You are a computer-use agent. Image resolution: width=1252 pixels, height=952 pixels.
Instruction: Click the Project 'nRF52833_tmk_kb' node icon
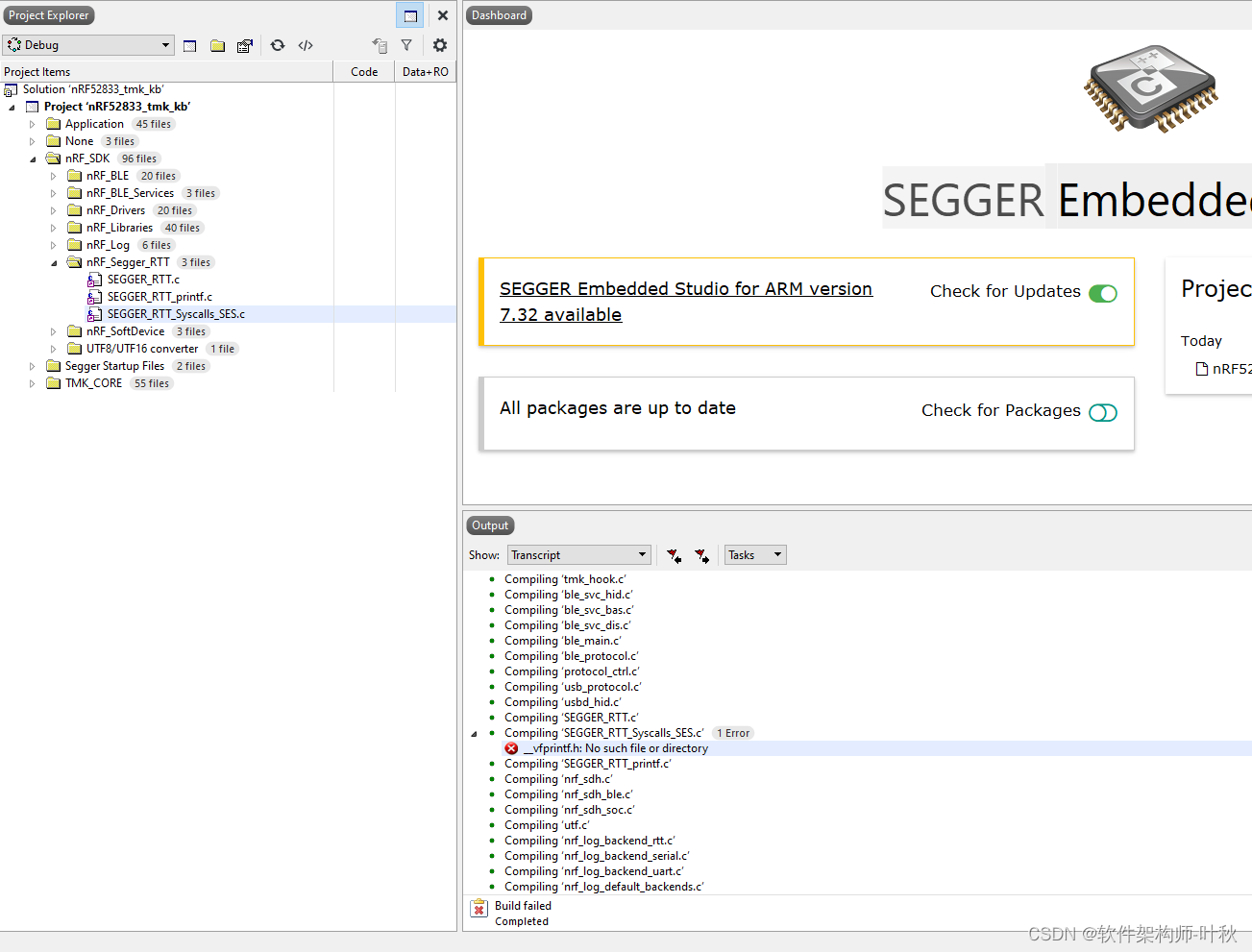(32, 107)
